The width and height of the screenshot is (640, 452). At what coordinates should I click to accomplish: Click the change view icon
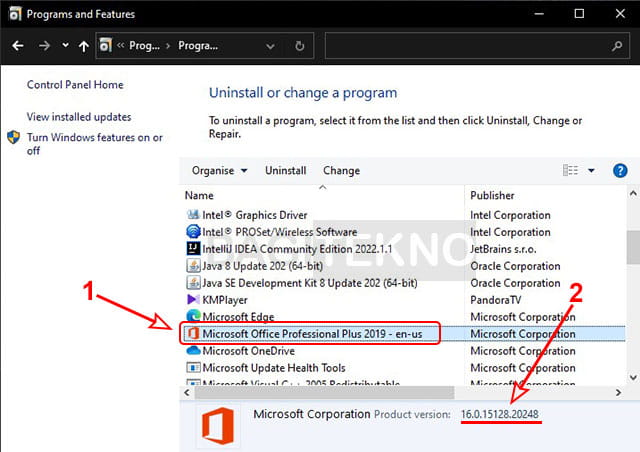pos(570,170)
